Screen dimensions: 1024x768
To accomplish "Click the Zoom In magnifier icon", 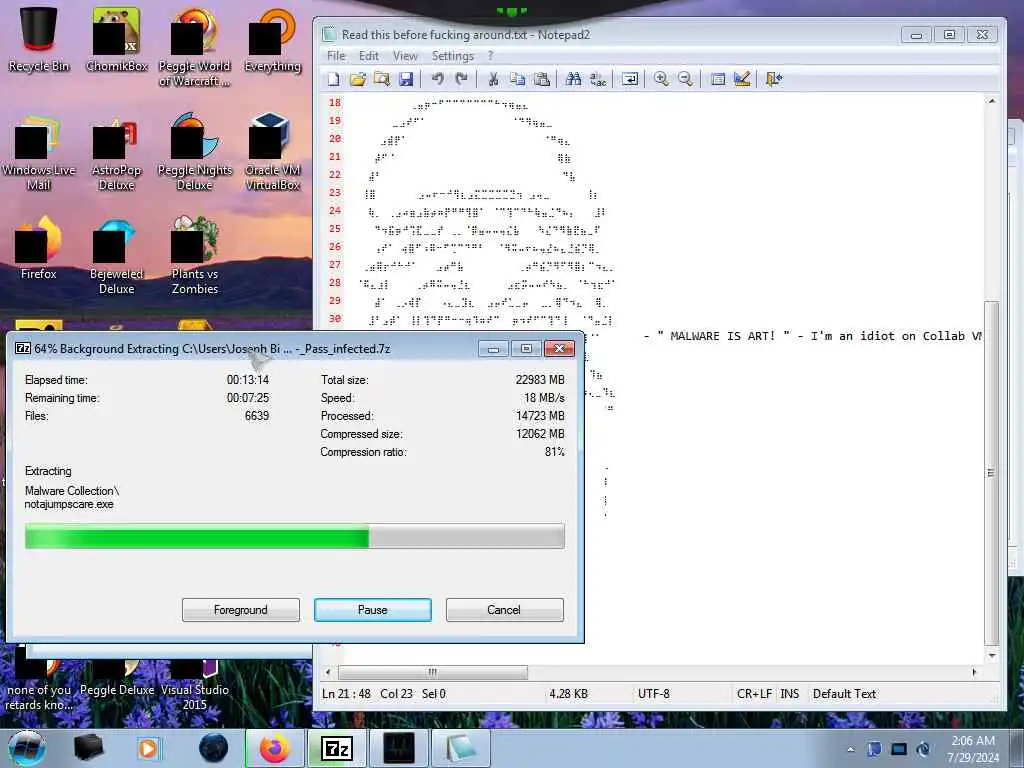I will tap(661, 79).
